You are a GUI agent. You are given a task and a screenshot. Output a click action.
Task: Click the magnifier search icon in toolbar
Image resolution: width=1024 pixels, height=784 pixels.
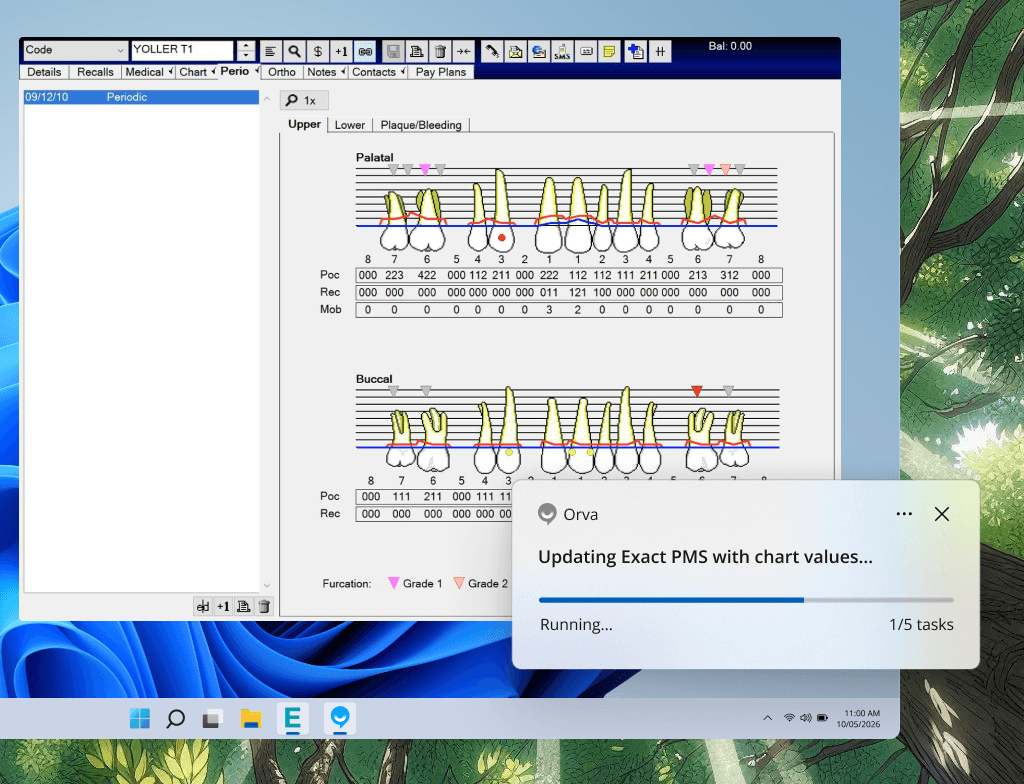[294, 51]
